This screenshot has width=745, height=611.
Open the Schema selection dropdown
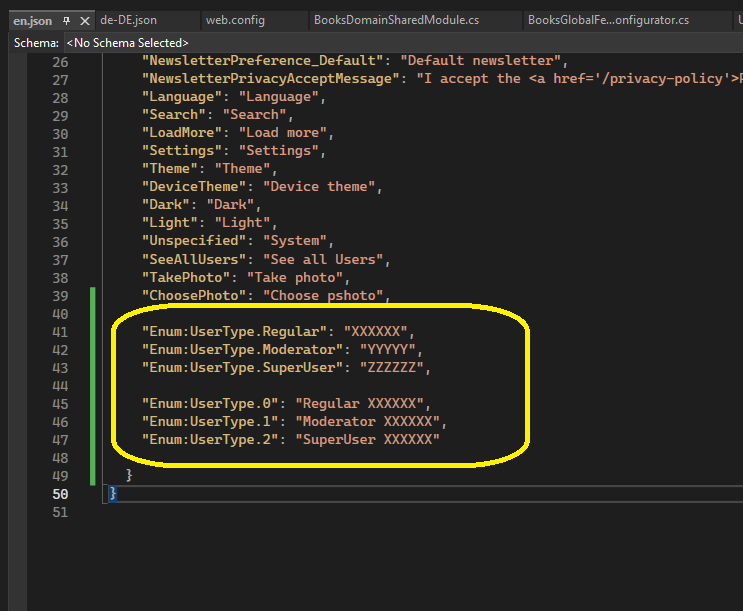coord(127,43)
